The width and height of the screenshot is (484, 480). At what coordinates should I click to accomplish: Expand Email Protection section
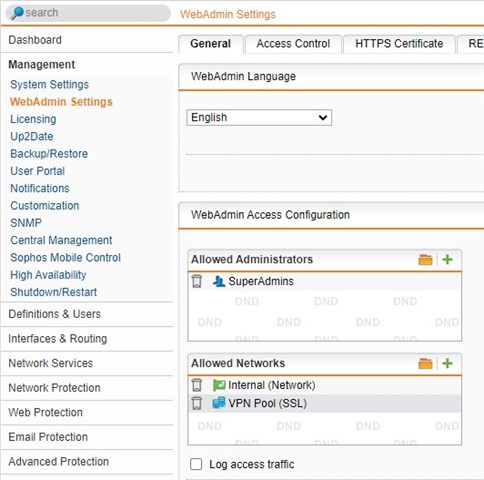(x=48, y=437)
